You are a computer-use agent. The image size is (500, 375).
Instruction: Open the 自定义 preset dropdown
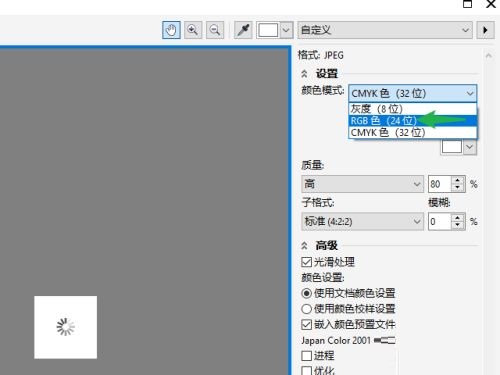point(385,30)
